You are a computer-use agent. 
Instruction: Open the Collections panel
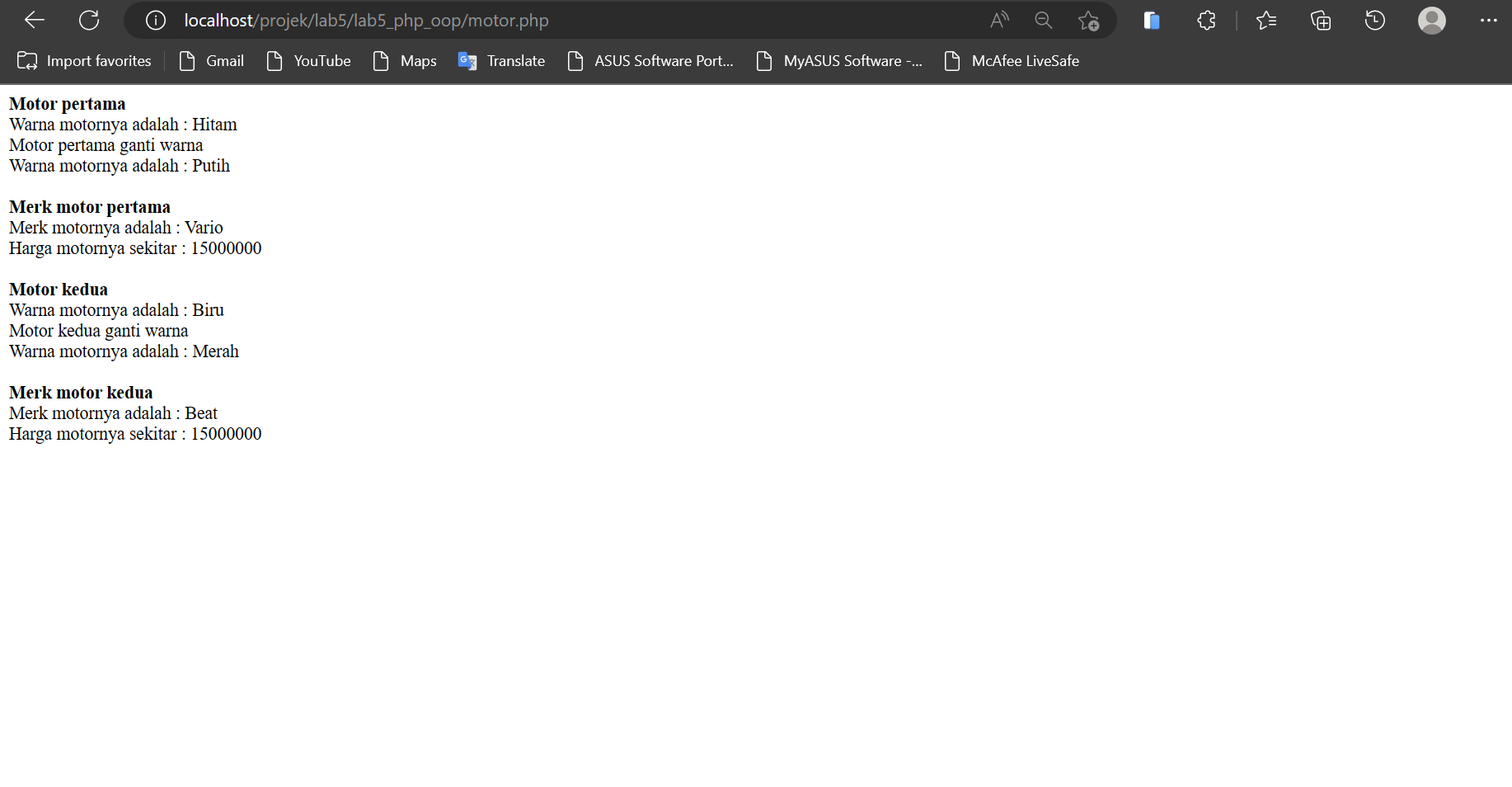[x=1320, y=20]
